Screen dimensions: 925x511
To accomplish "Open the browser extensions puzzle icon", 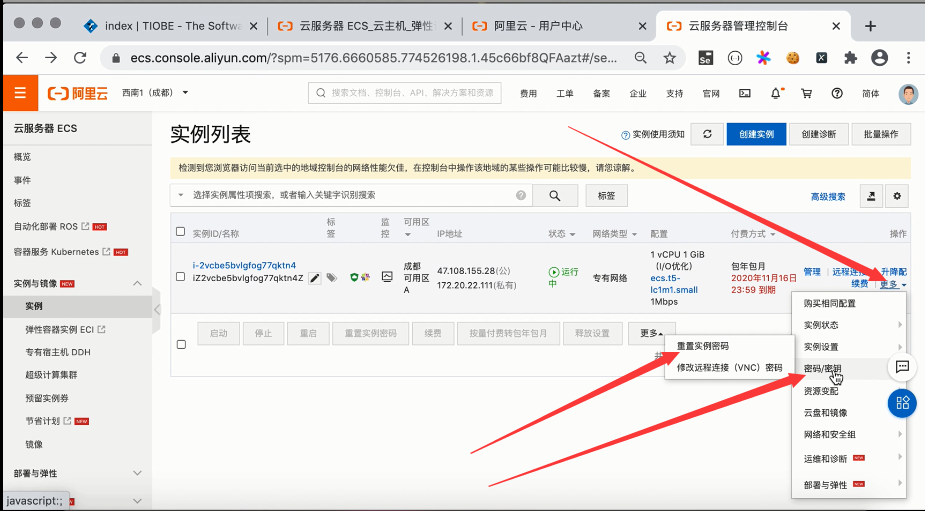I will [x=850, y=58].
